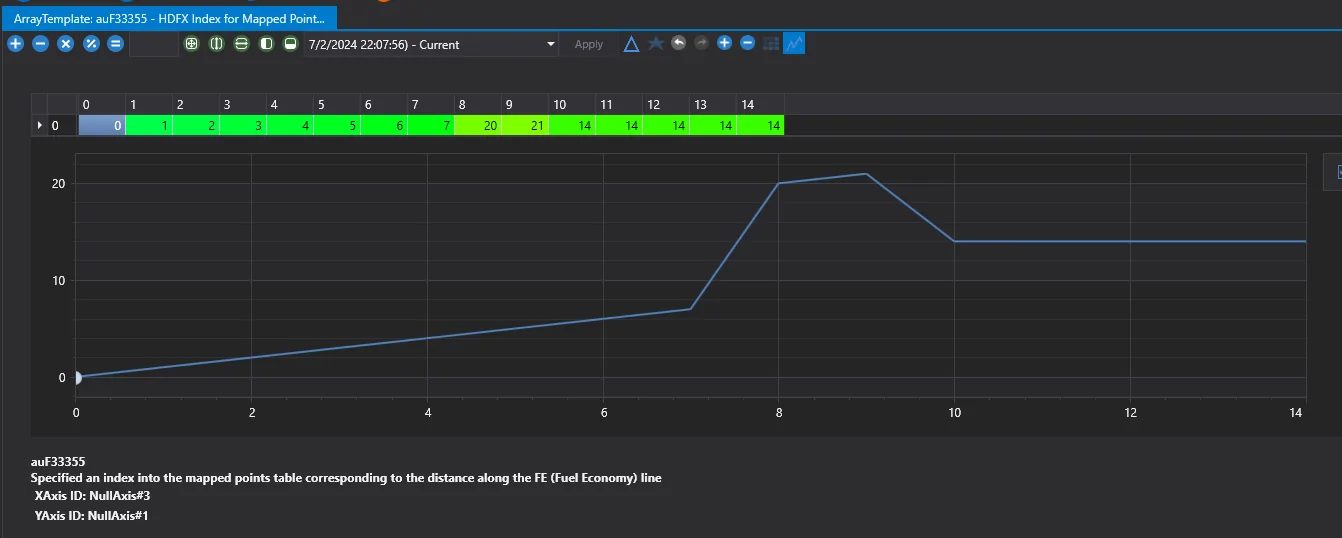Select cell with value 0 in column 0
This screenshot has width=1342, height=538.
click(x=102, y=125)
